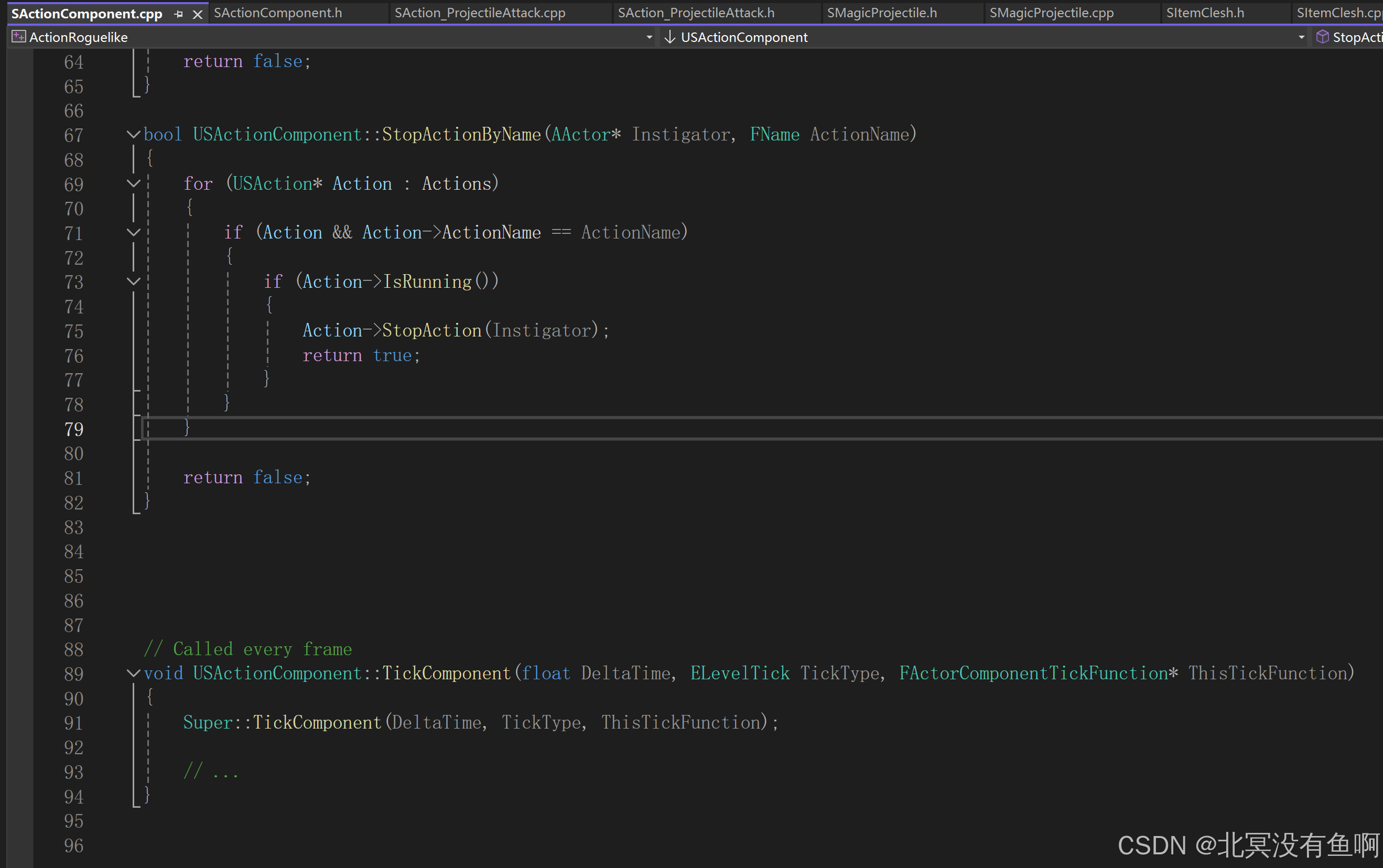Screen dimensions: 1383x868
Task: Click the arrow icon beside USActionComponent
Action: pos(669,37)
